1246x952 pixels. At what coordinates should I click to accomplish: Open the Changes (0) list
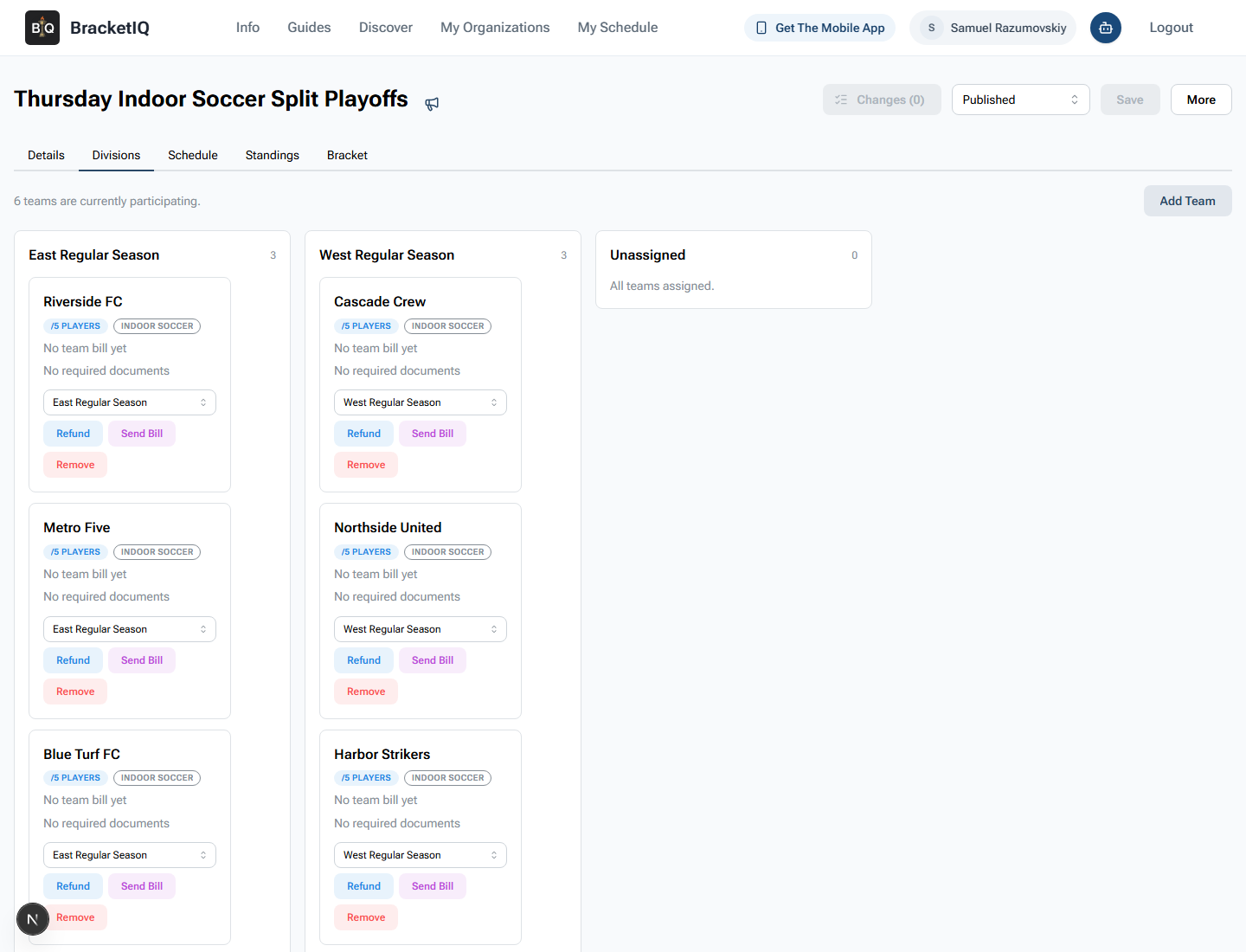pyautogui.click(x=882, y=100)
